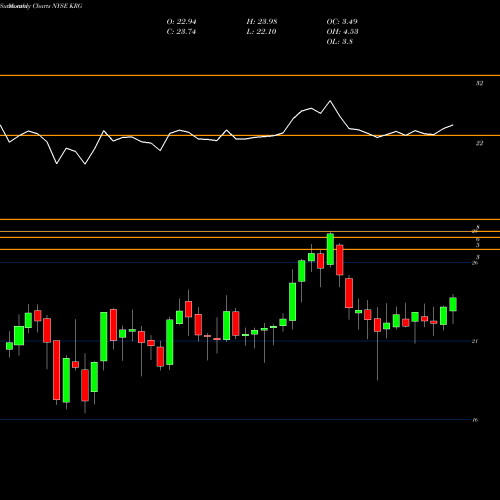This screenshot has height=500, width=500.
Task: Click the '16' price axis label
Action: pos(475,420)
